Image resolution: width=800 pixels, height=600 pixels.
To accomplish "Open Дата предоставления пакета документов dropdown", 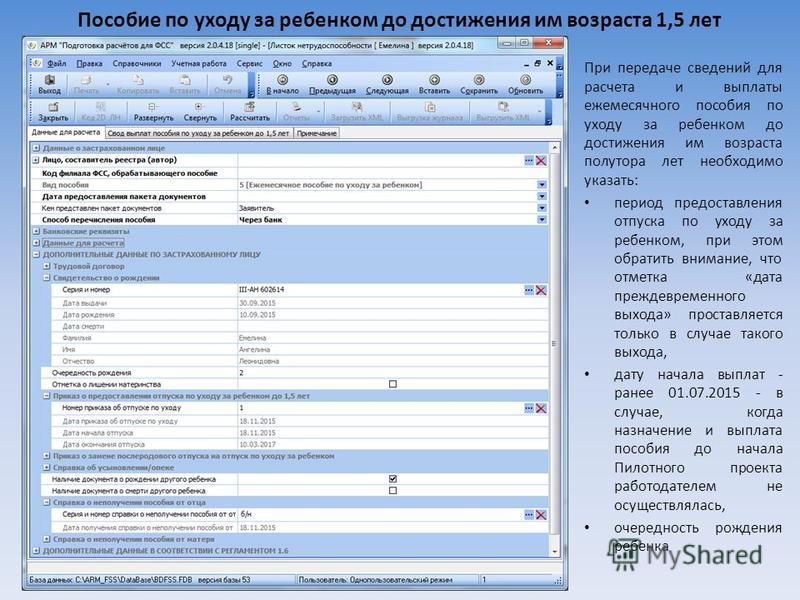I will pyautogui.click(x=542, y=196).
